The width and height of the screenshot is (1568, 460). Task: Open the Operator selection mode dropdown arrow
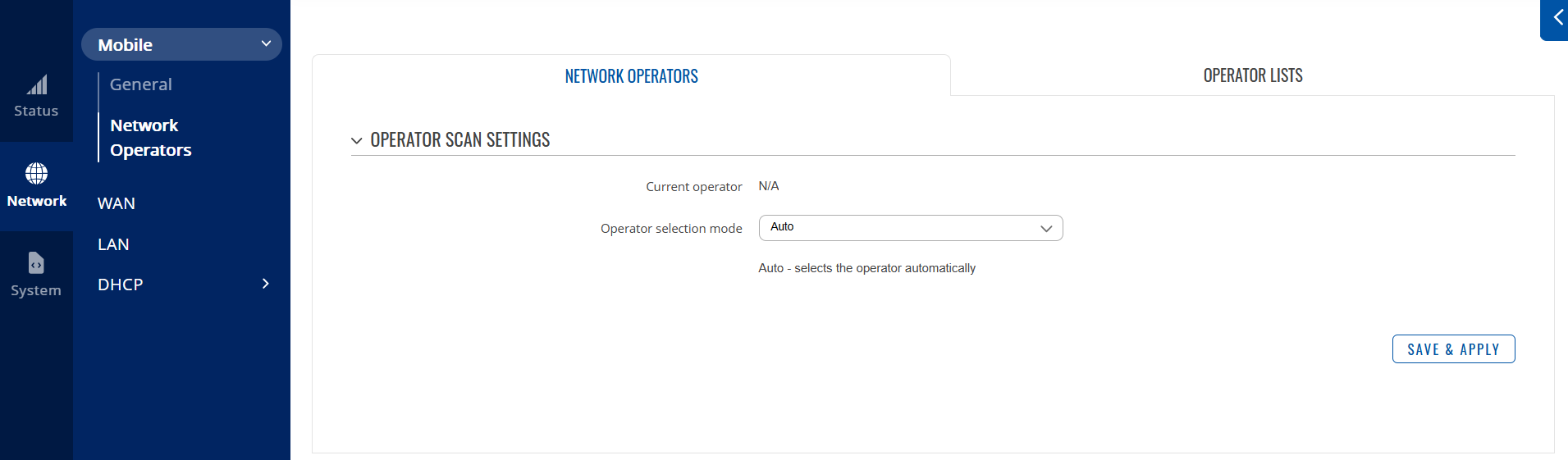[x=1045, y=229]
